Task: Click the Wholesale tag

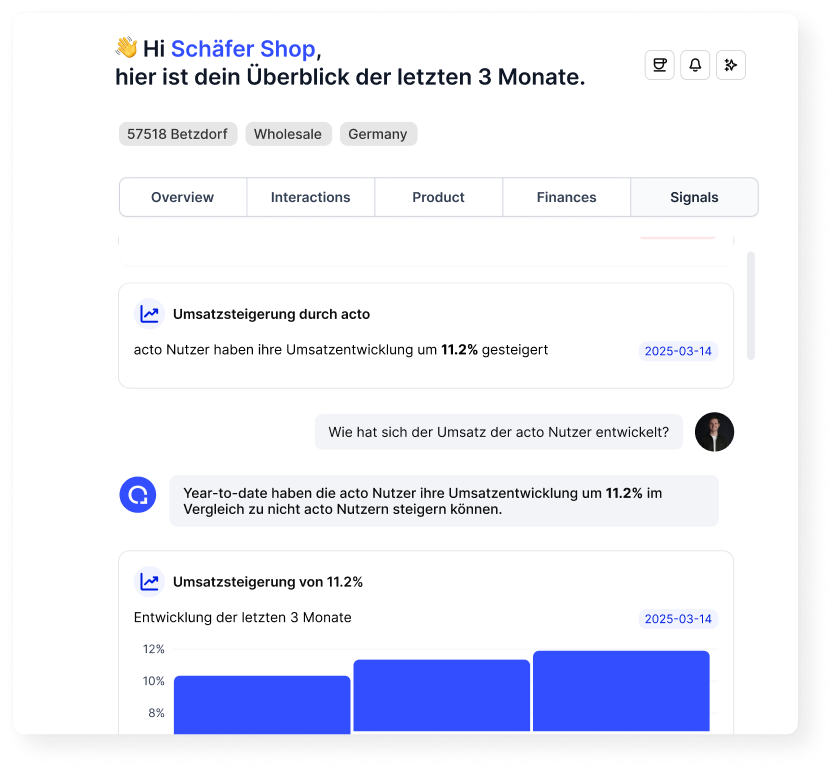Action: coord(288,134)
